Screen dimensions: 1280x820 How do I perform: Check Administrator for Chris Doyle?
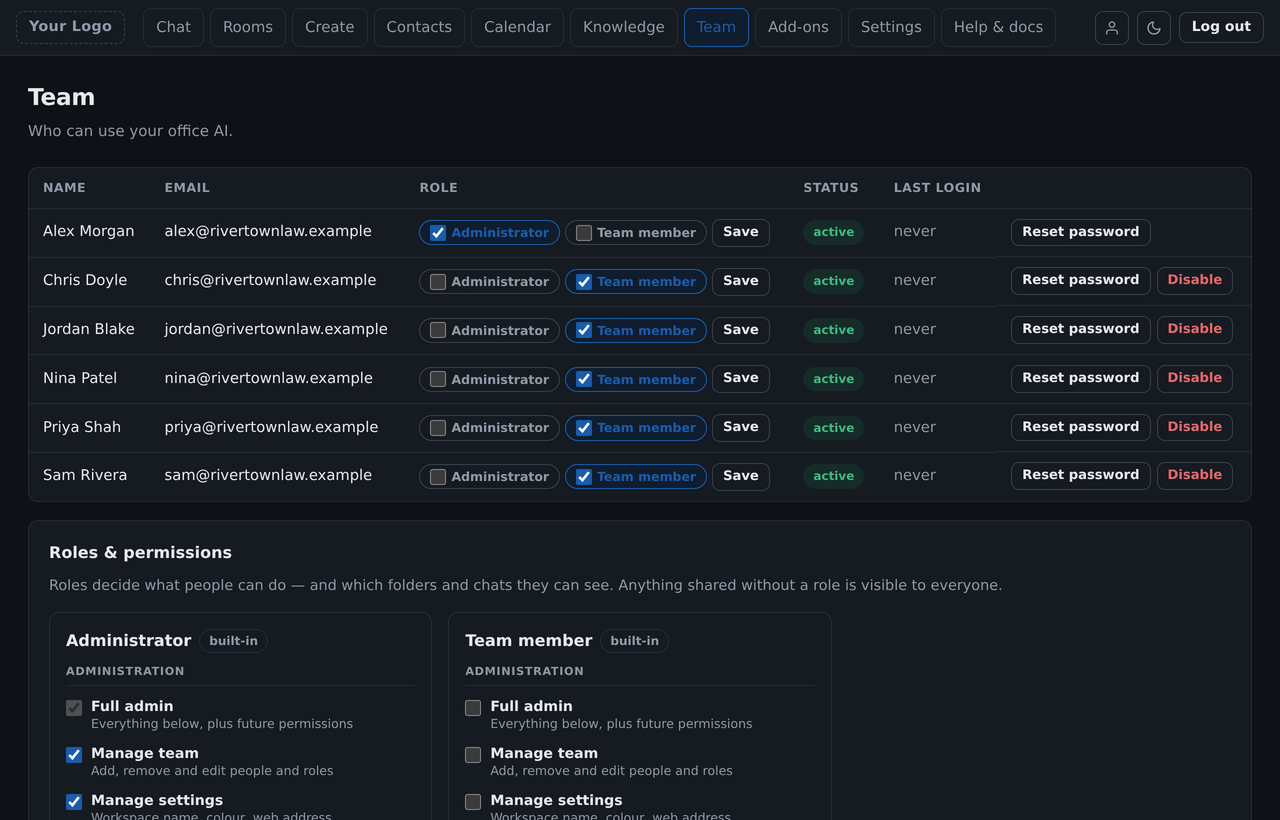tap(438, 282)
